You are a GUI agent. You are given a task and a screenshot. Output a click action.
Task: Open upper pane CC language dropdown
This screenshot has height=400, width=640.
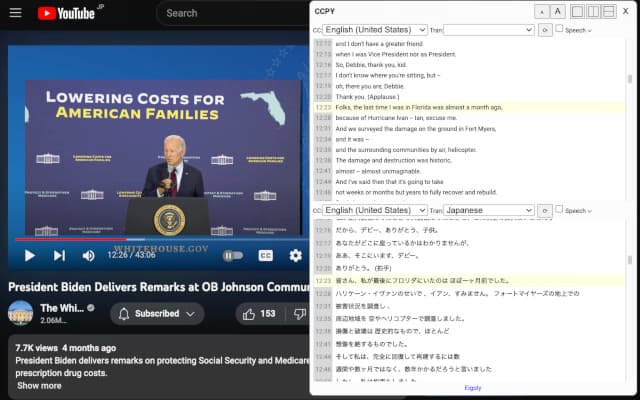click(375, 30)
